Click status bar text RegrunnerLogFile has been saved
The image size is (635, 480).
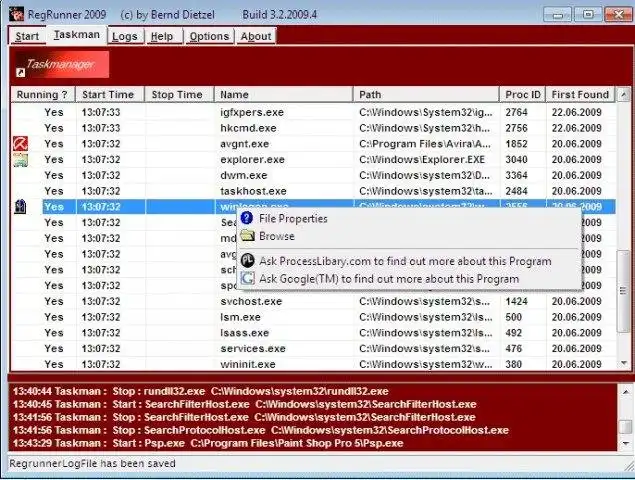92,463
